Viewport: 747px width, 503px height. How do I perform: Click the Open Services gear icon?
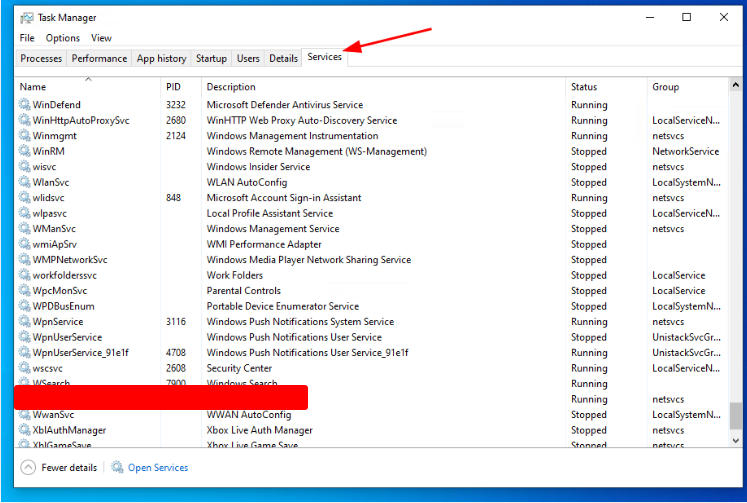(x=117, y=467)
